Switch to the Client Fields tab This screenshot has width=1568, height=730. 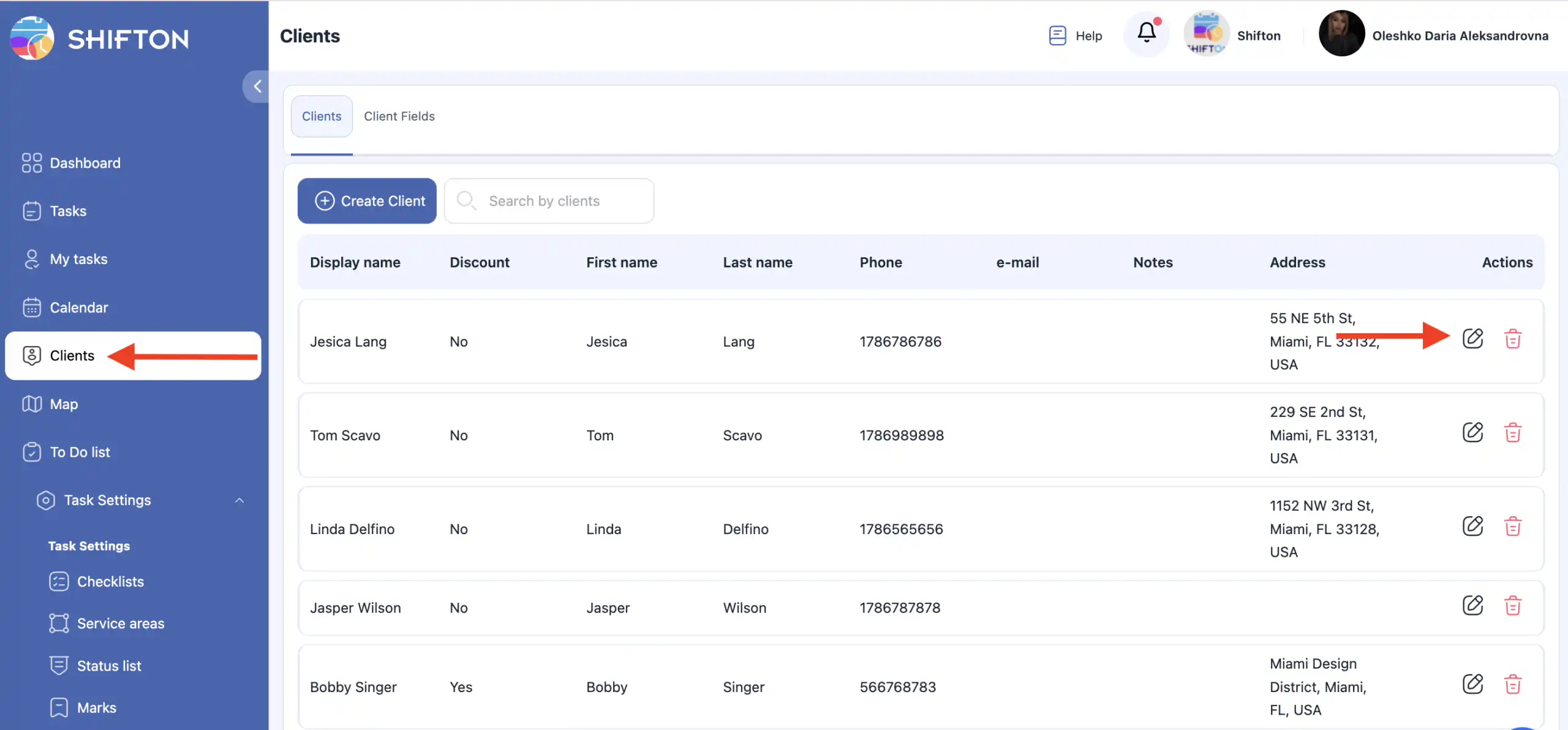click(x=399, y=116)
